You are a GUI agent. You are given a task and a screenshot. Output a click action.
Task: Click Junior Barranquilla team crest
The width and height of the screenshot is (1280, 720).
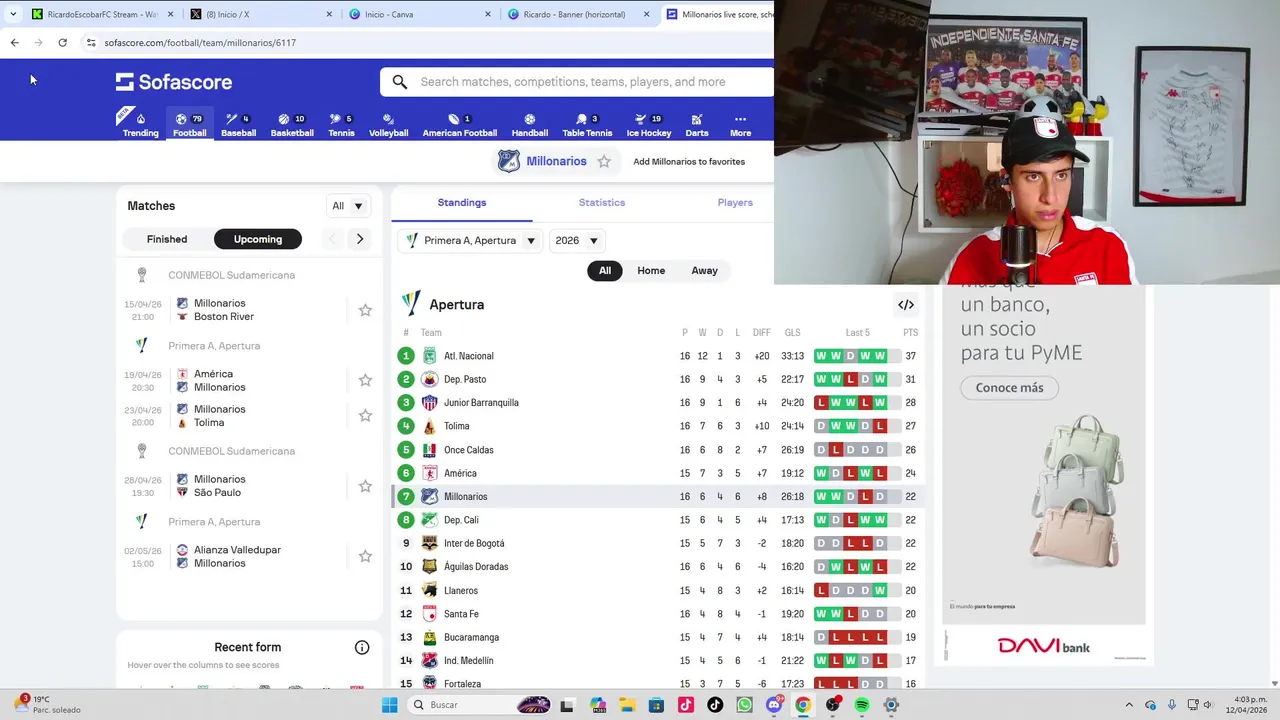(x=429, y=403)
